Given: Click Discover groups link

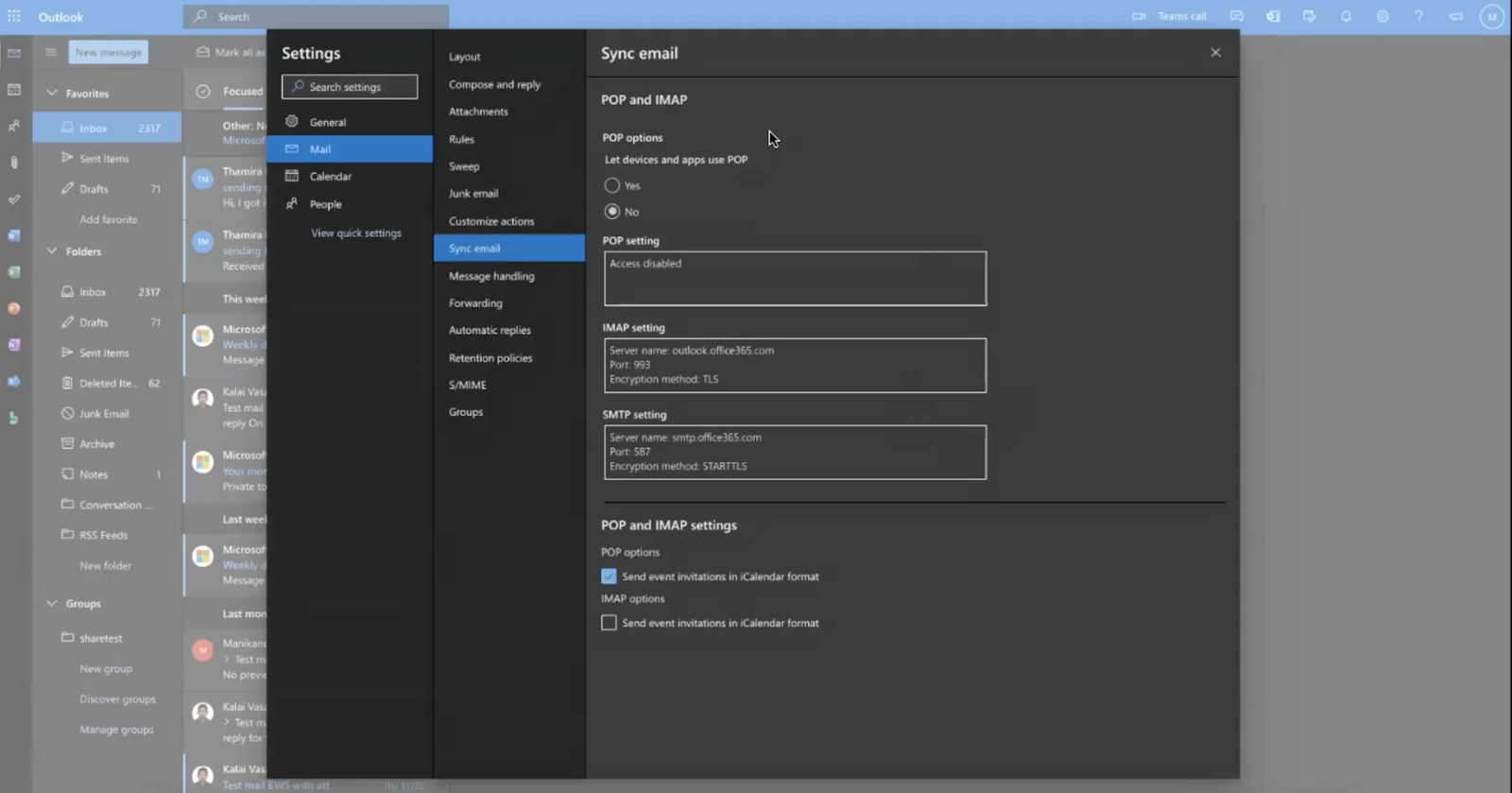Looking at the screenshot, I should click(x=118, y=699).
